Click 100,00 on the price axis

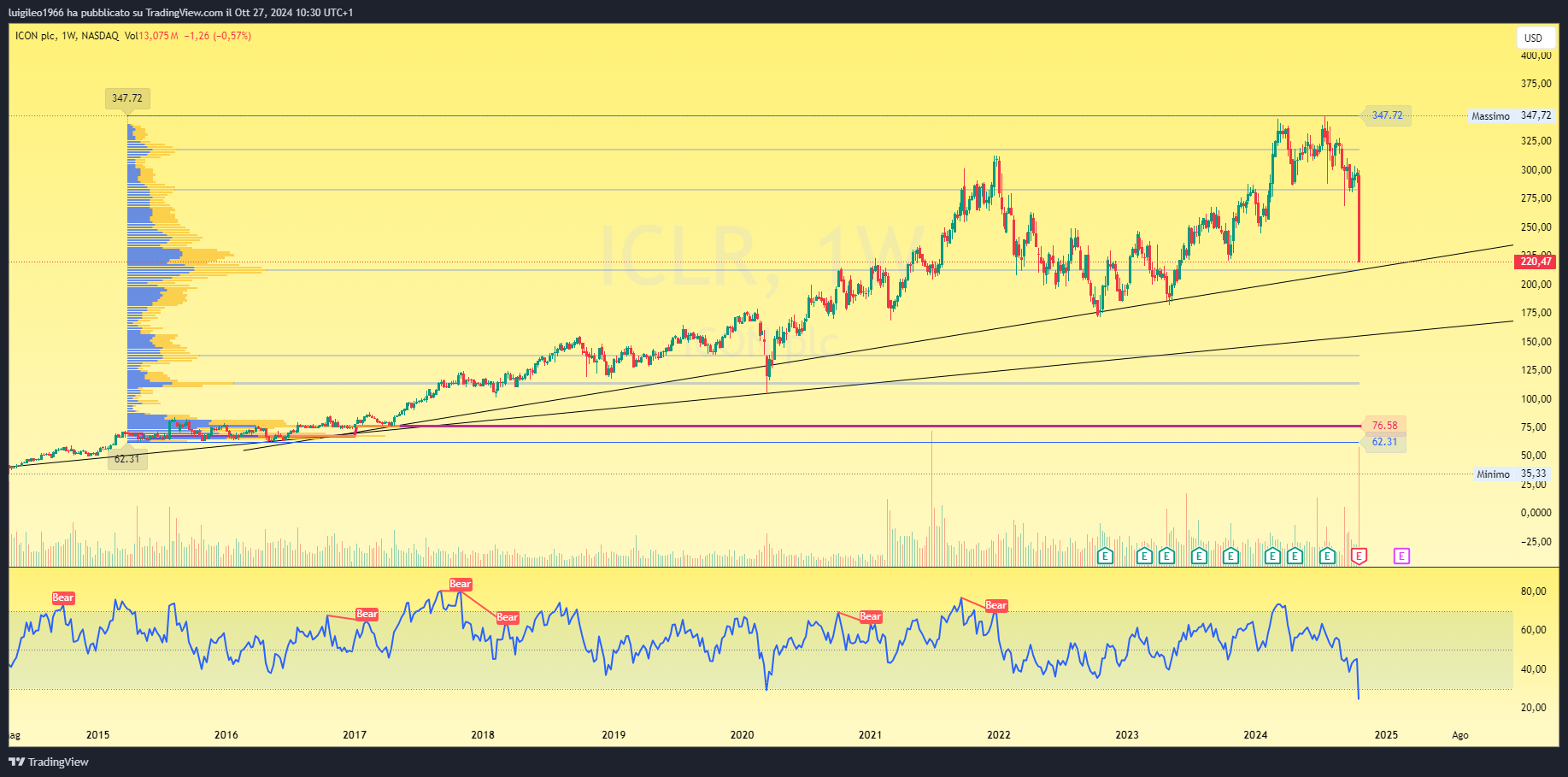pos(1536,399)
